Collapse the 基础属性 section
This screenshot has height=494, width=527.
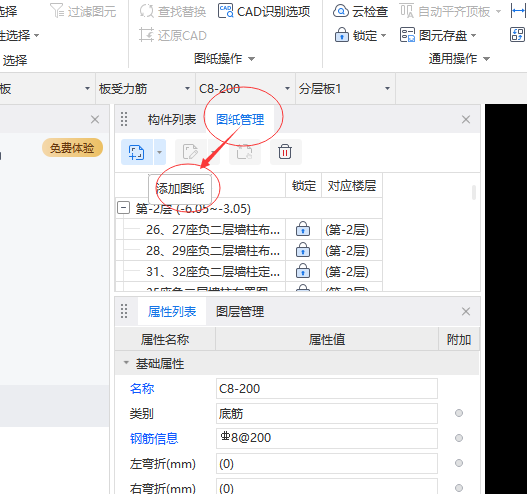click(x=126, y=363)
